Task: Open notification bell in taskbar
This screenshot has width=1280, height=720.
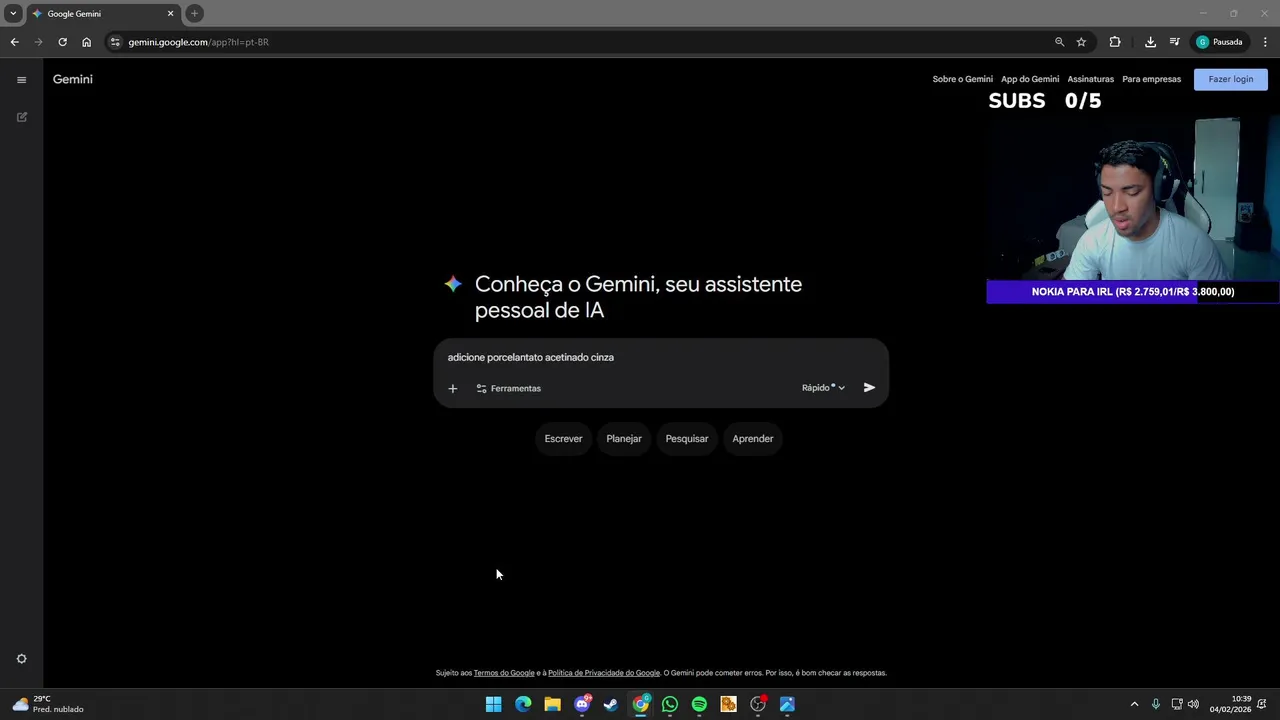Action: (1262, 704)
